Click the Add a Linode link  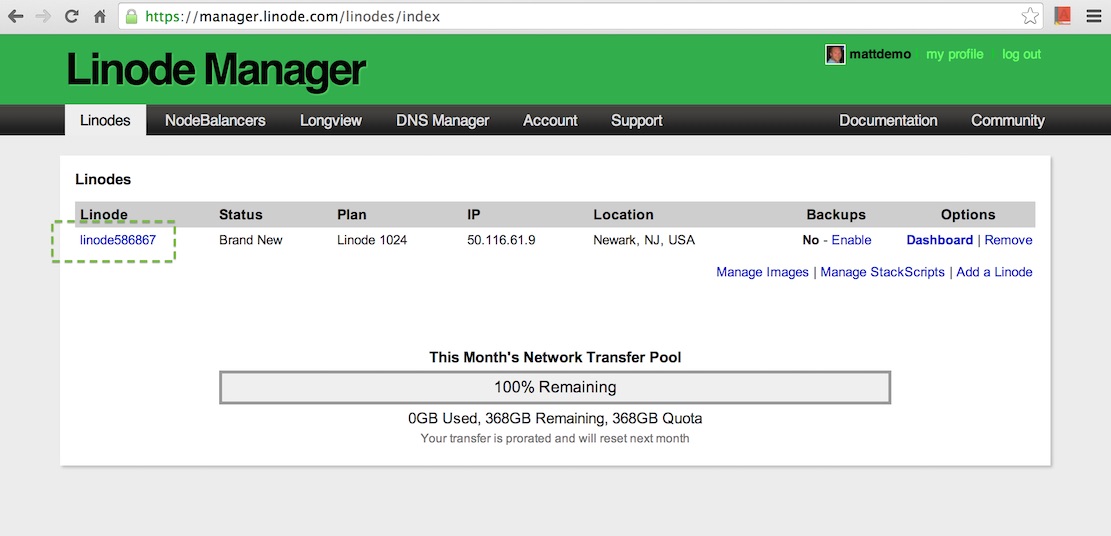pyautogui.click(x=995, y=272)
